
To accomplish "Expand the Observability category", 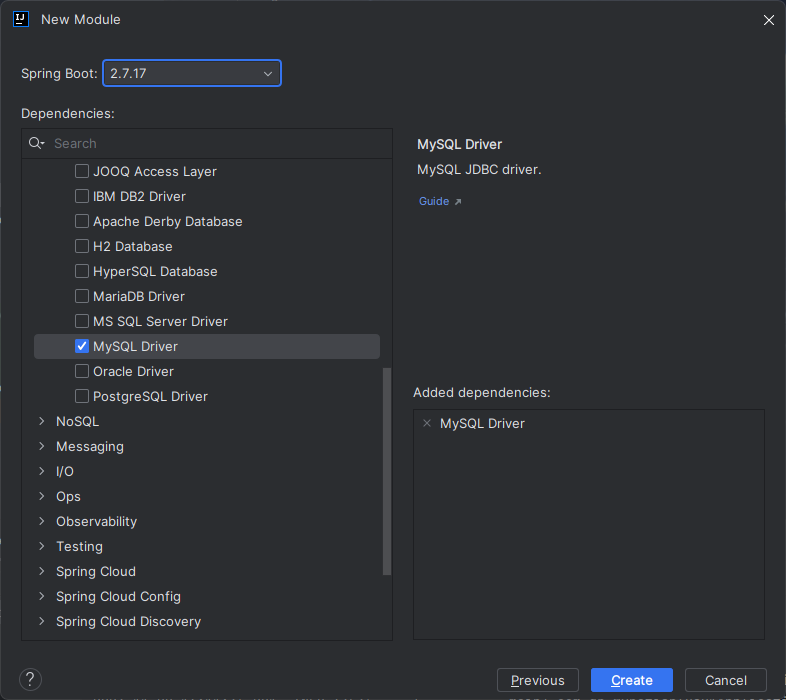I will [x=42, y=521].
